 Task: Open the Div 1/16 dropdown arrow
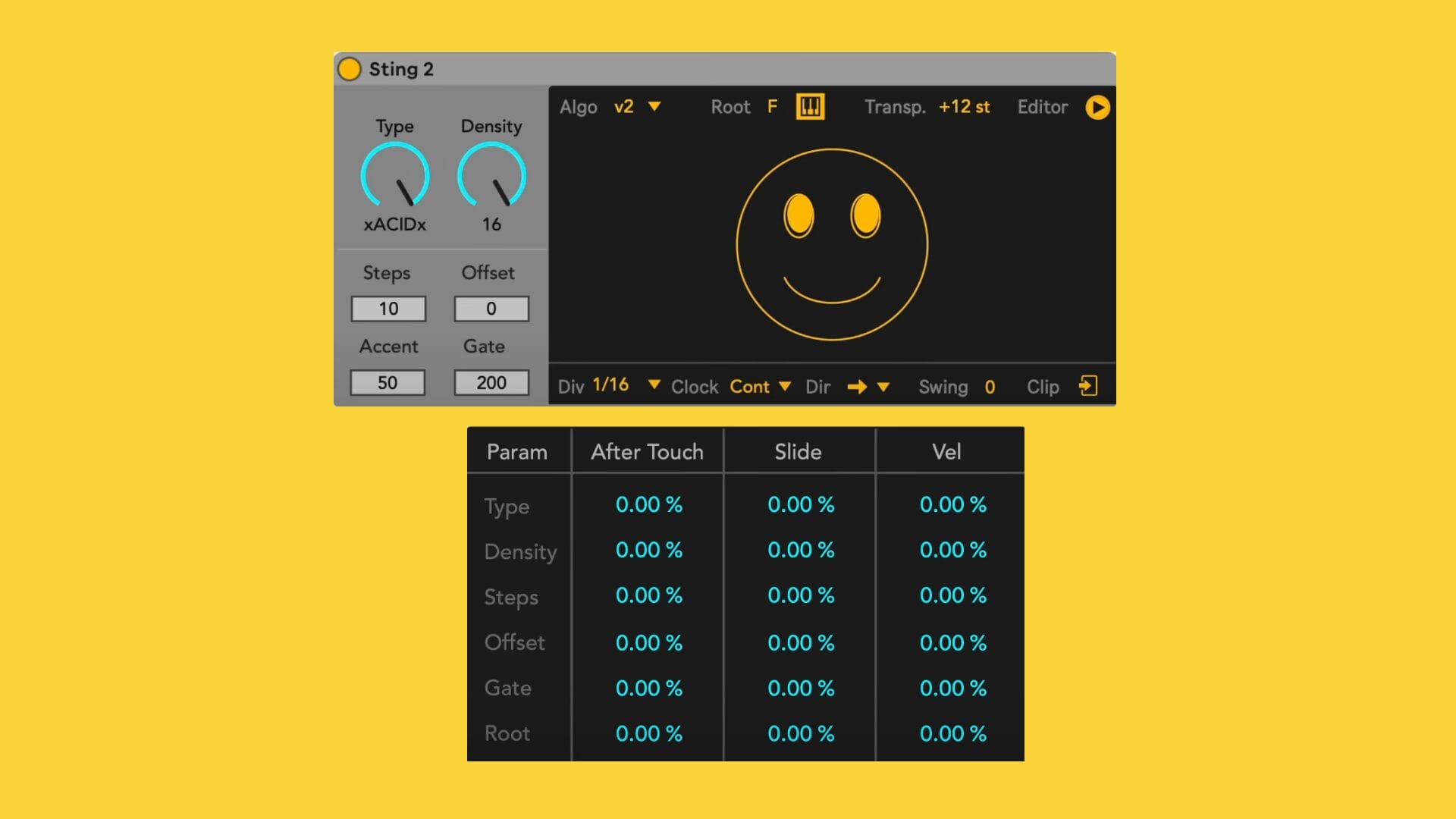654,385
